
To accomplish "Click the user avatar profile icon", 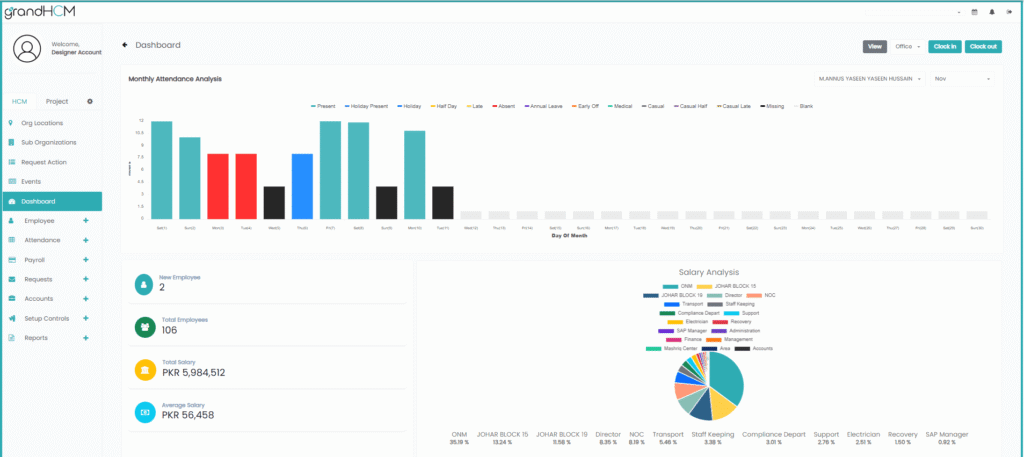I will (x=27, y=48).
